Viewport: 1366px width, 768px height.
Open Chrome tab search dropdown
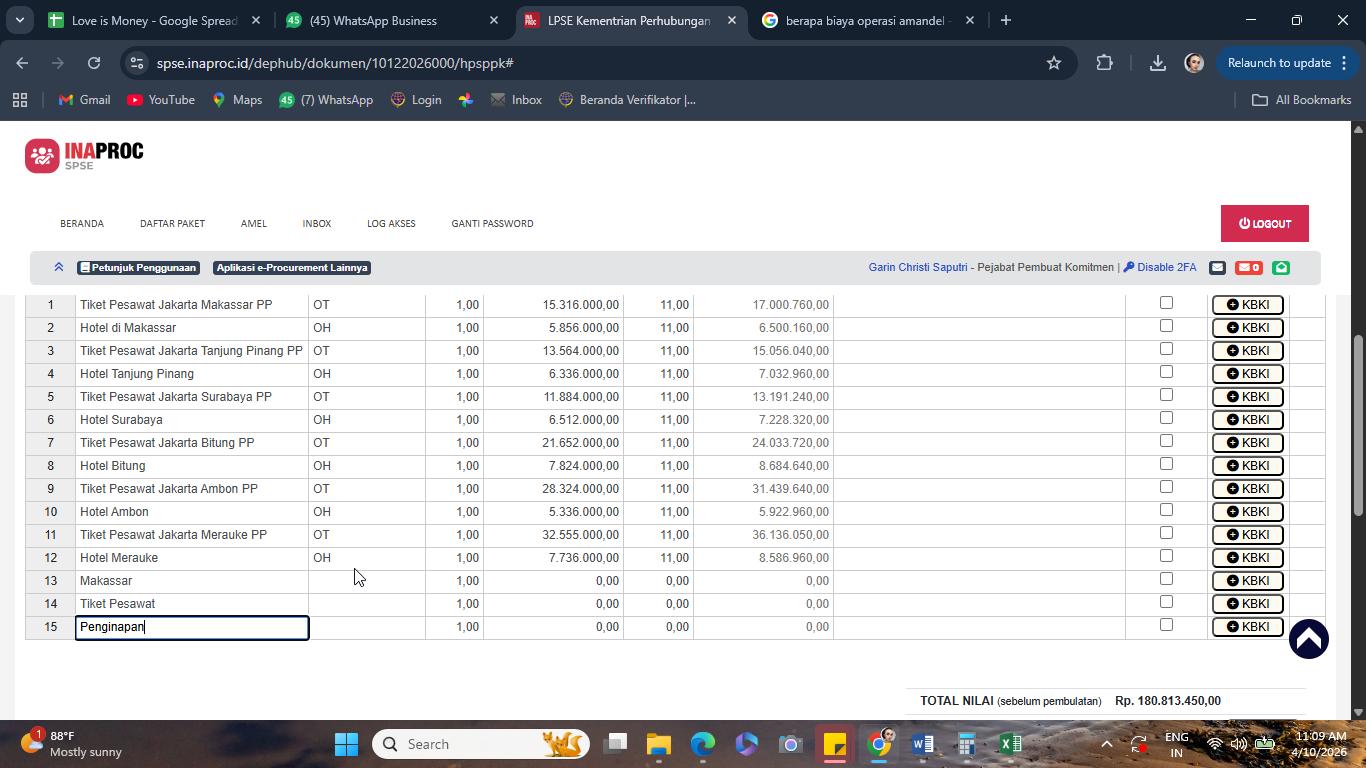pos(19,20)
